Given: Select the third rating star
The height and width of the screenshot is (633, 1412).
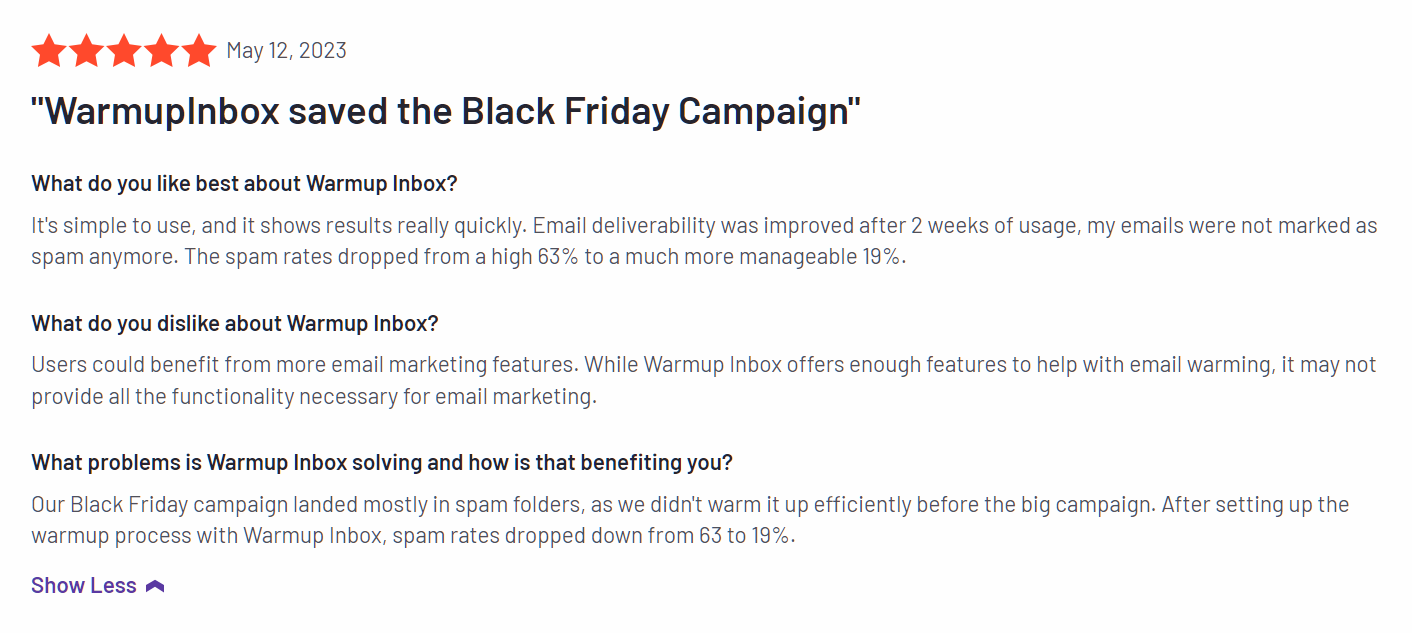Looking at the screenshot, I should pos(124,51).
